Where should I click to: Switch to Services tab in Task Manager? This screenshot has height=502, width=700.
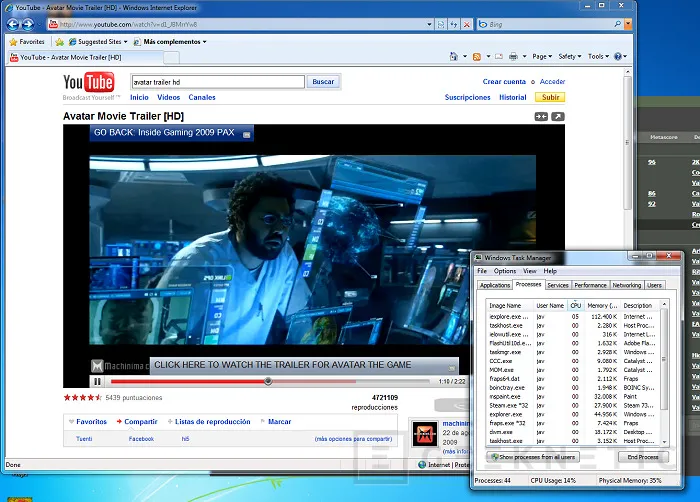pos(558,285)
